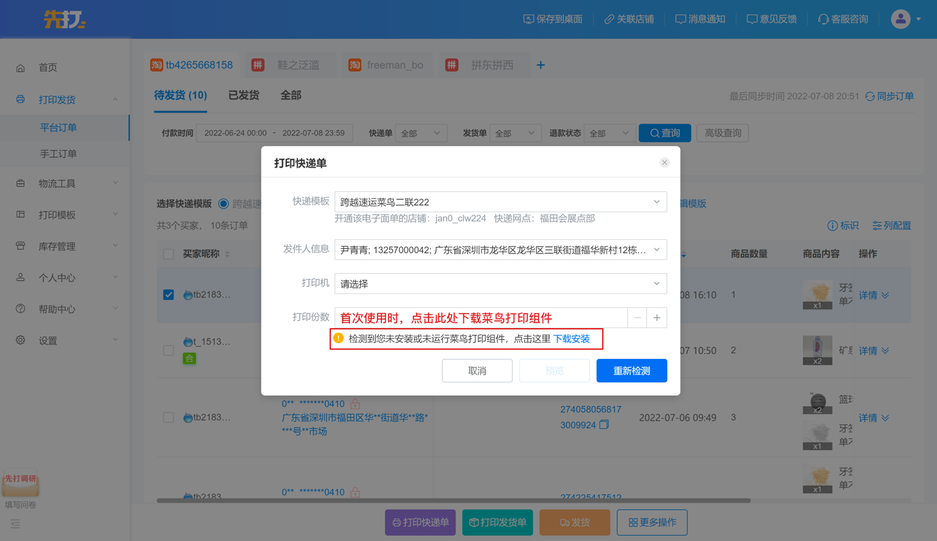Open the linked shops icon
937x541 pixels.
tap(609, 19)
